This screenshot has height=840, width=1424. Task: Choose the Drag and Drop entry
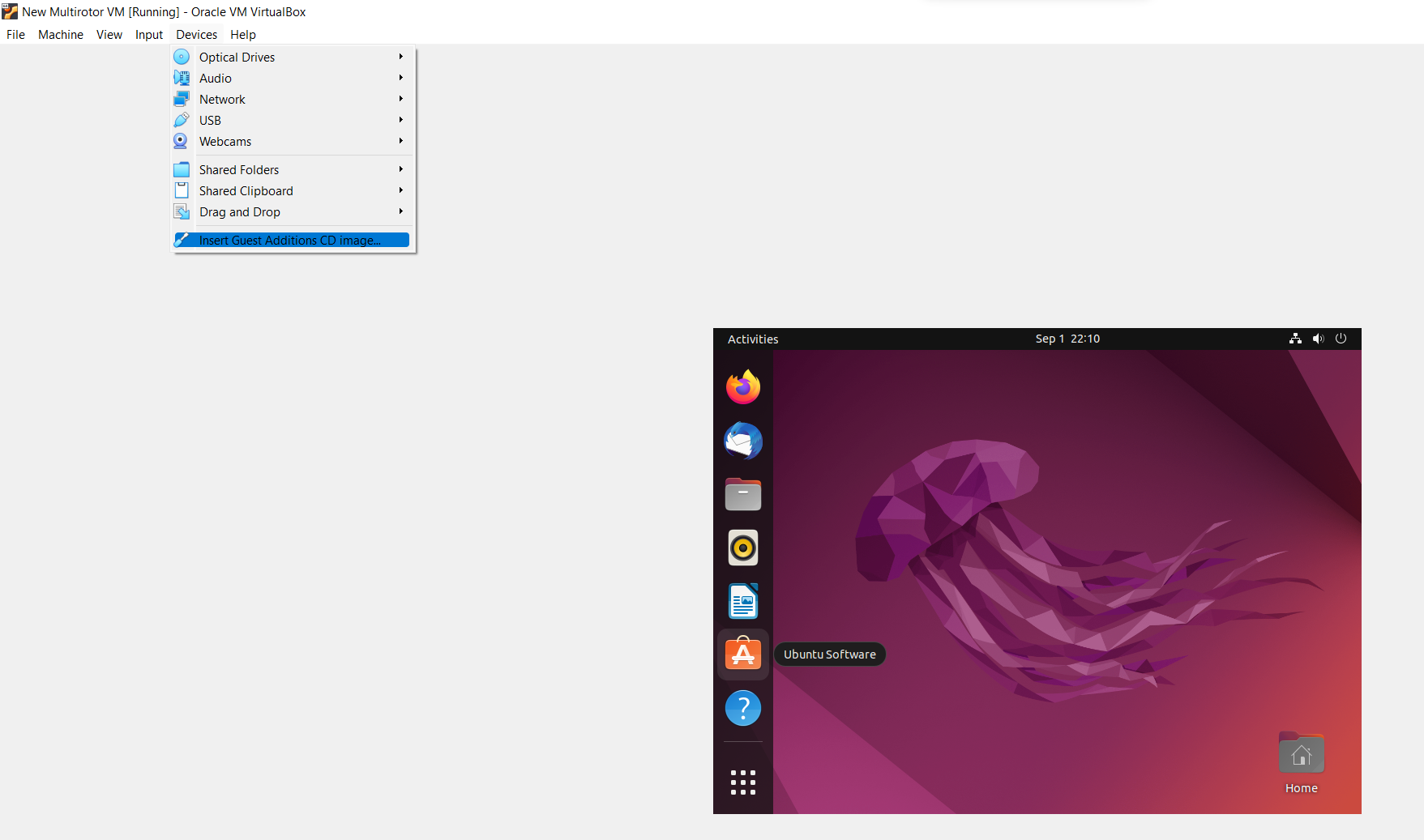click(292, 211)
